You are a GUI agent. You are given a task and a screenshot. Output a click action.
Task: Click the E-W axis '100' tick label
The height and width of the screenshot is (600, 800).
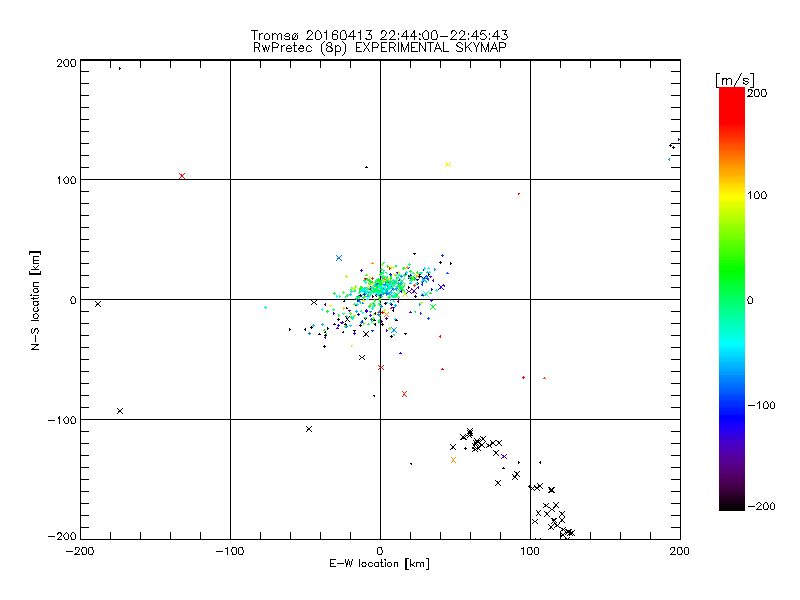pos(530,551)
